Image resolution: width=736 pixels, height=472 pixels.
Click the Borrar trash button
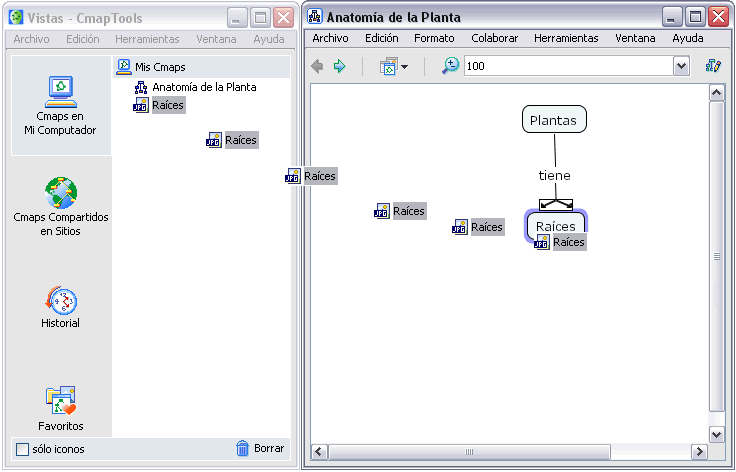click(x=260, y=449)
